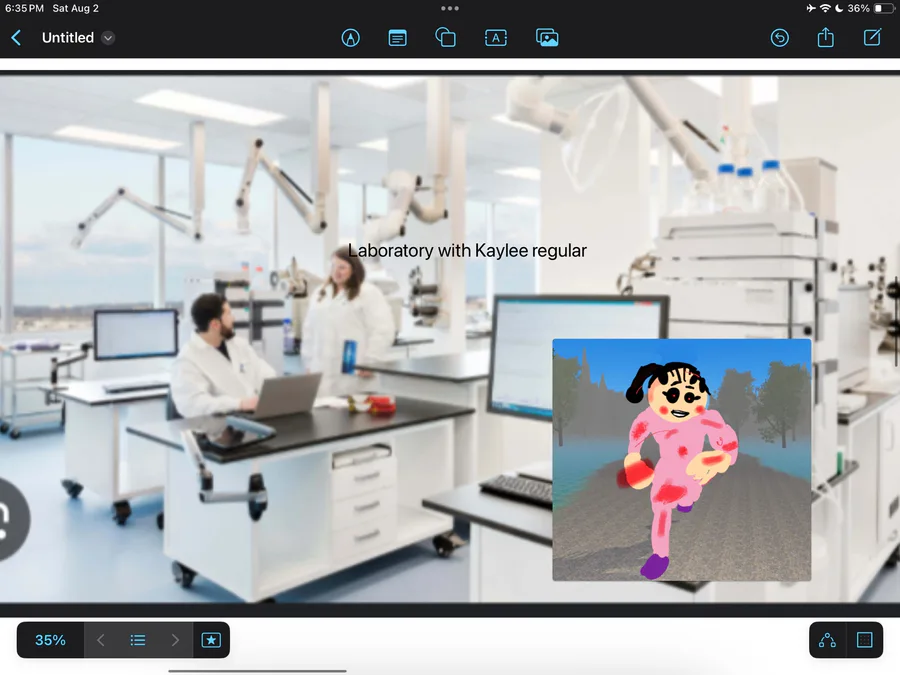Open the shapes library icon
The height and width of the screenshot is (675, 900).
[x=445, y=38]
